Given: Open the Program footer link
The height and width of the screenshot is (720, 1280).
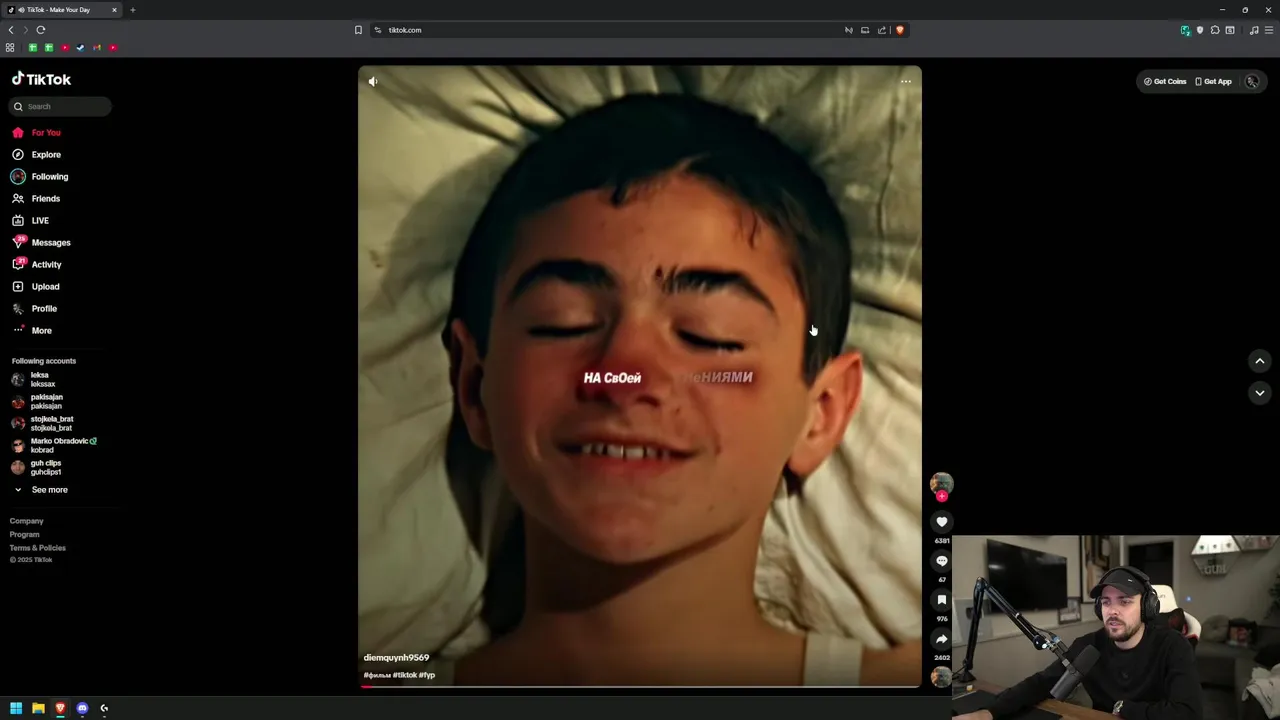Looking at the screenshot, I should 25,534.
